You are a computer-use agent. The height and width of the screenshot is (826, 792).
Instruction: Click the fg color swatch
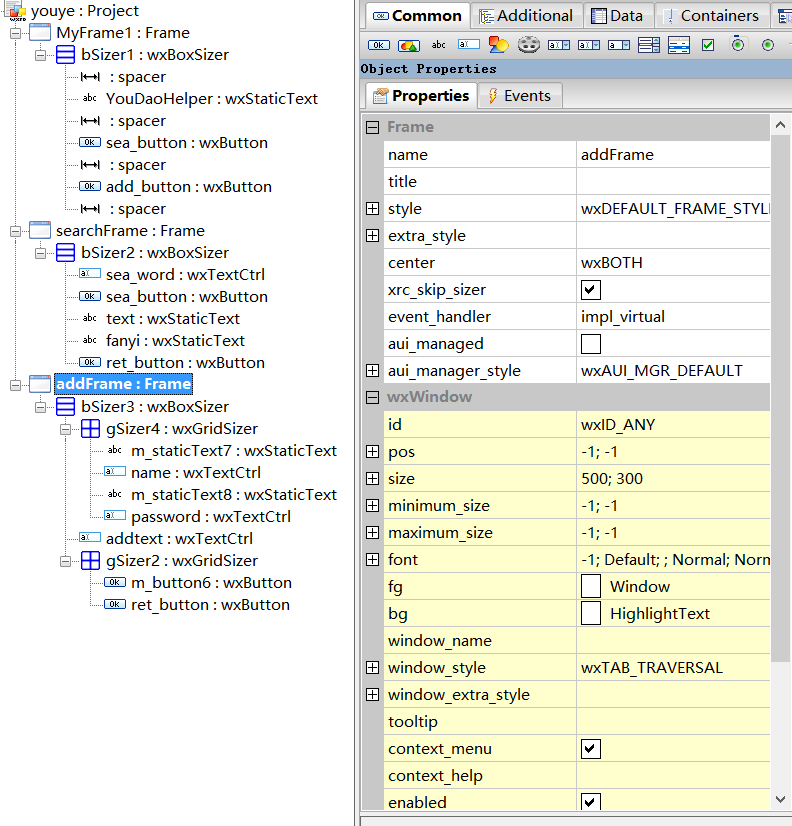591,586
